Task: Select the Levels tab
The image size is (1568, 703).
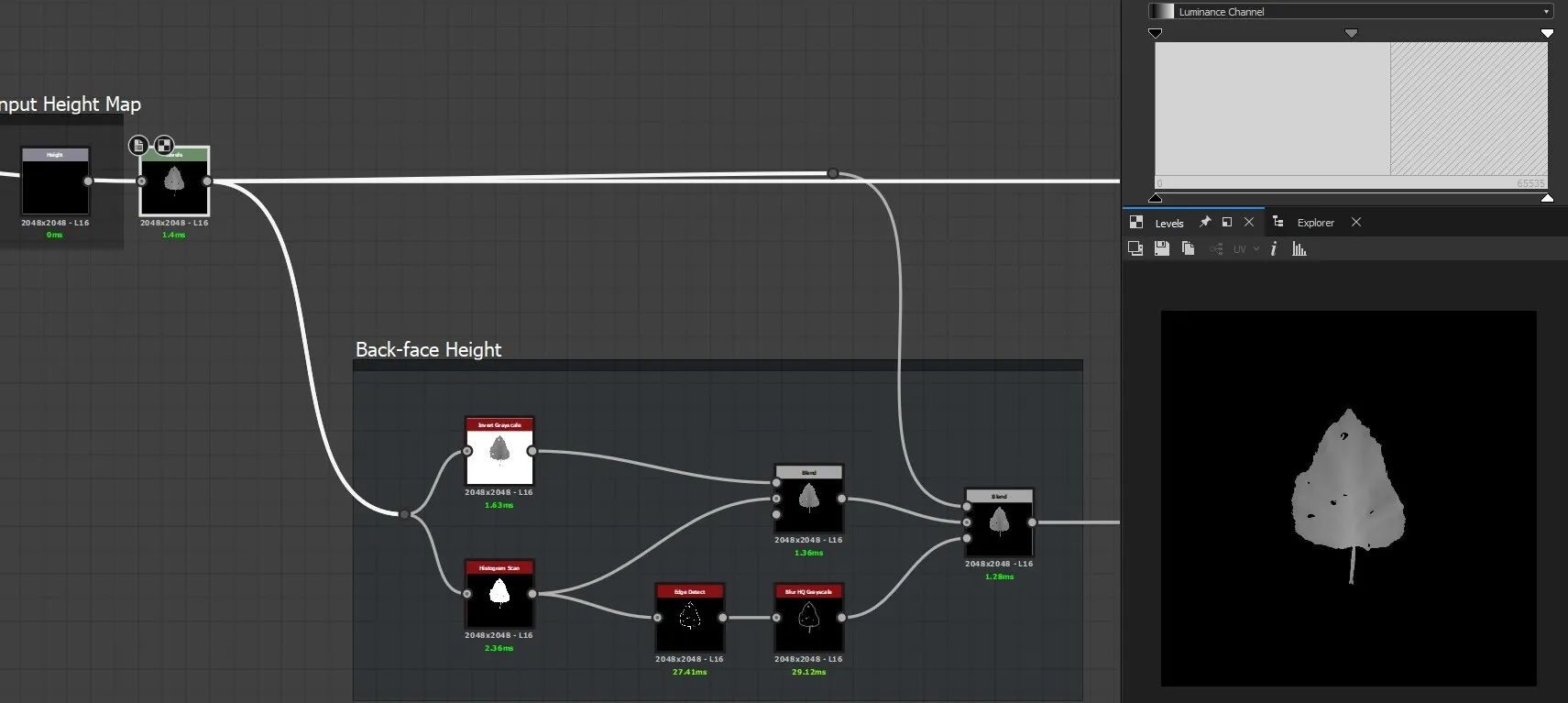Action: (x=1168, y=223)
